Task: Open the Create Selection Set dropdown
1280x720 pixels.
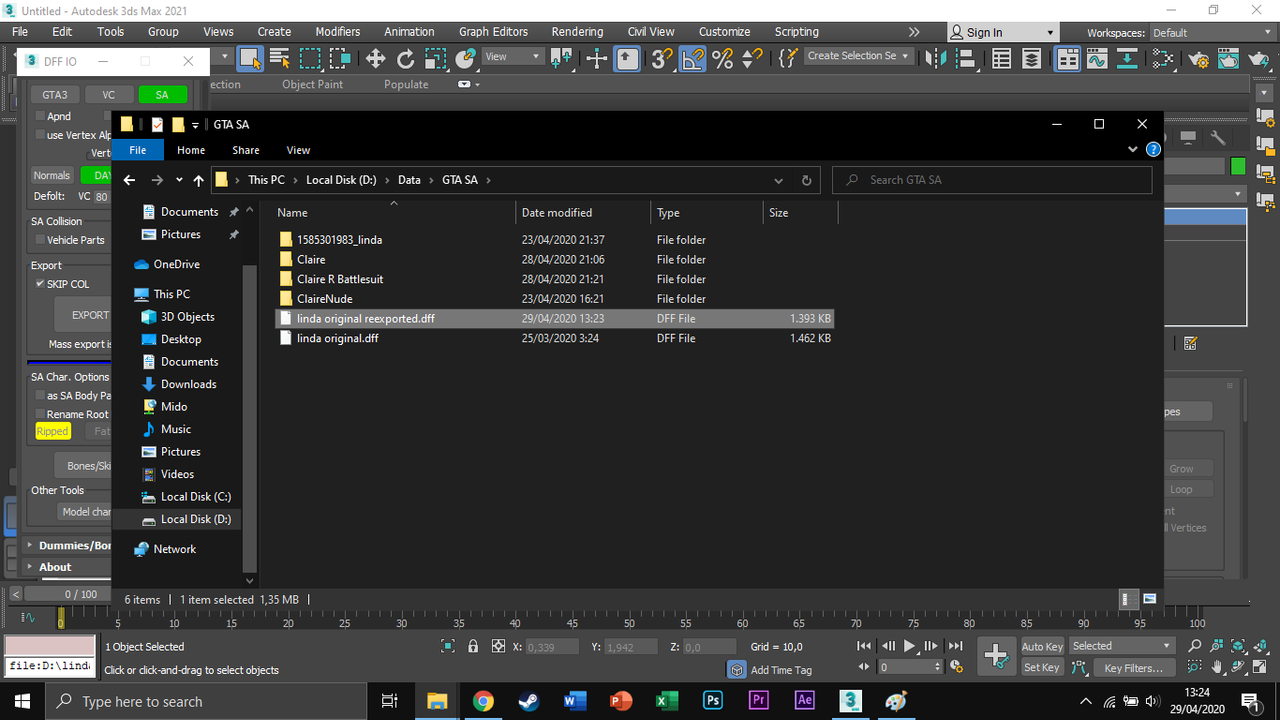Action: (x=858, y=56)
